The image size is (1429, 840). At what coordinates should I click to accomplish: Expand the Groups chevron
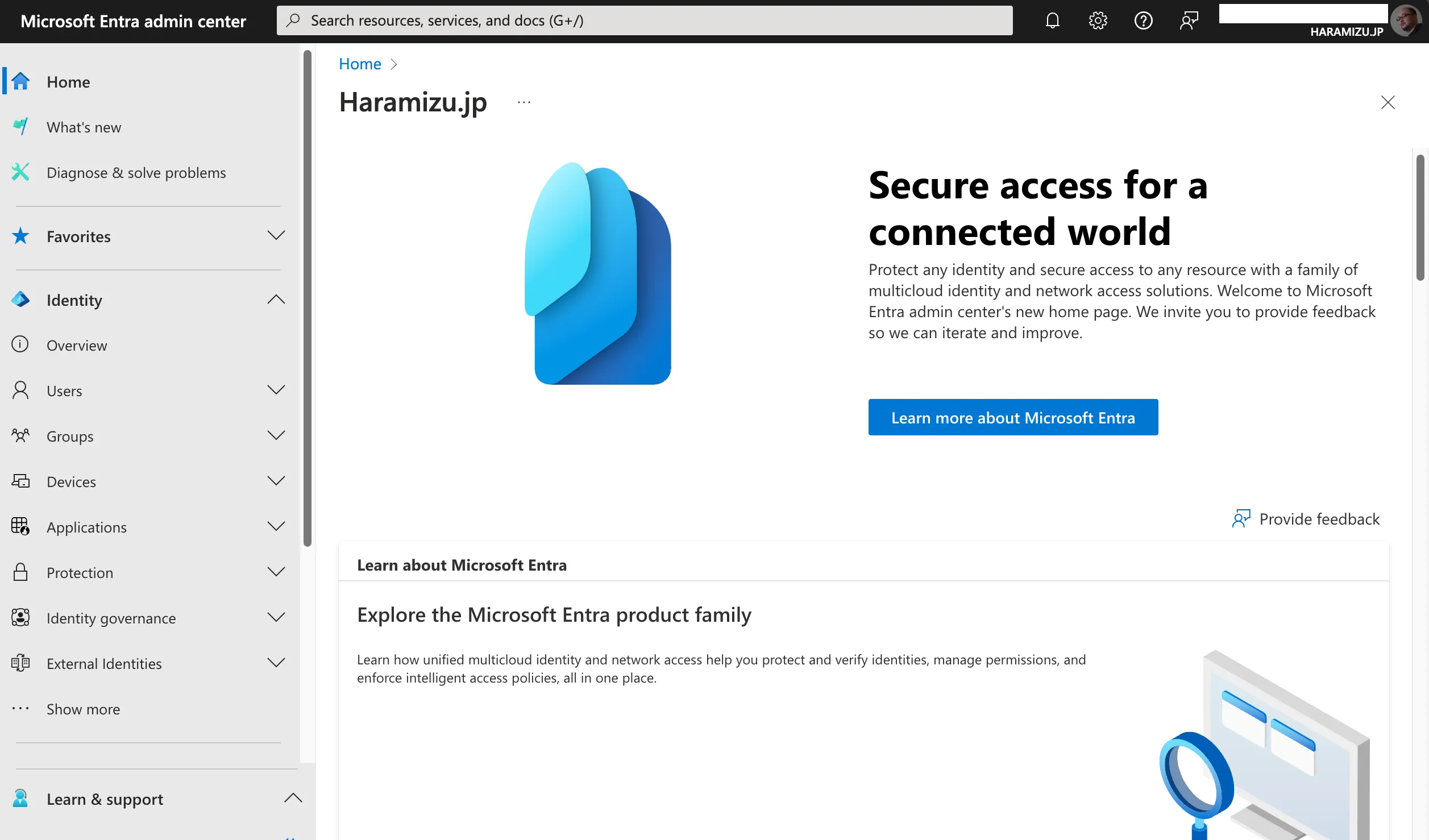(x=276, y=436)
